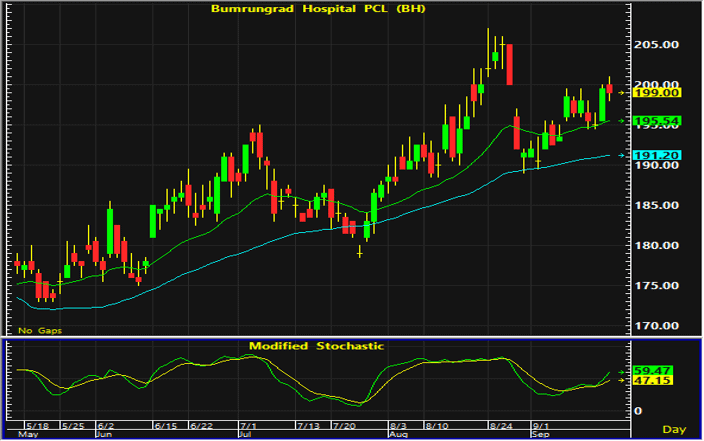
Task: Click the Sep month label
Action: coord(540,435)
